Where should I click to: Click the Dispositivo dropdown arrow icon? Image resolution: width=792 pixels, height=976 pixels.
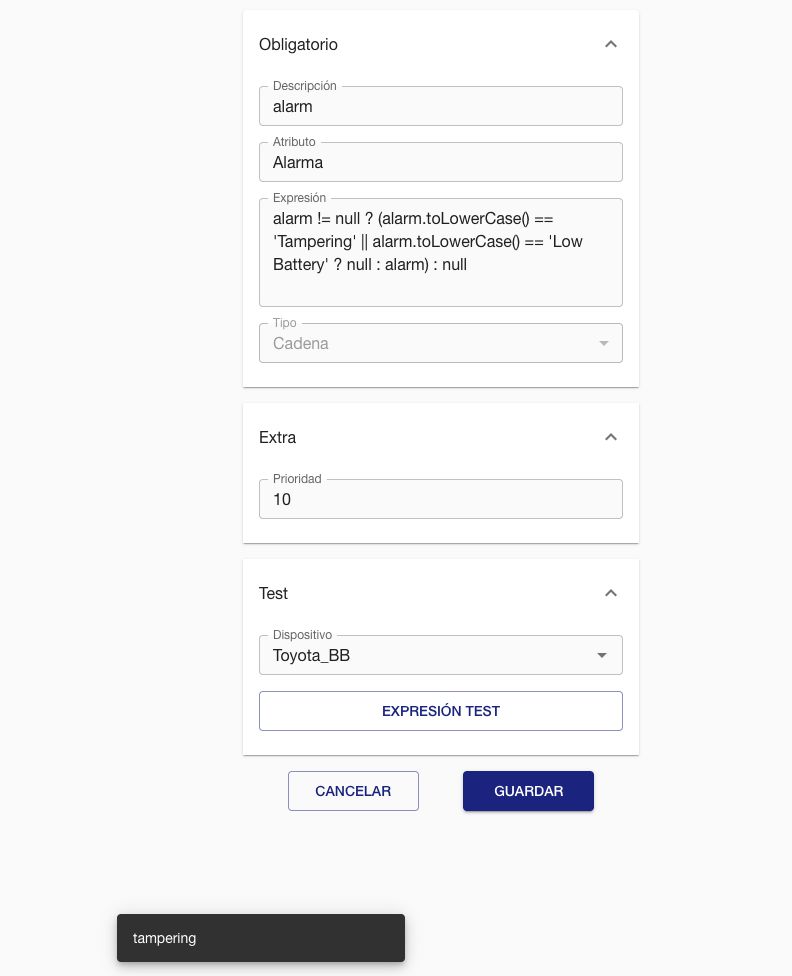[x=602, y=656]
